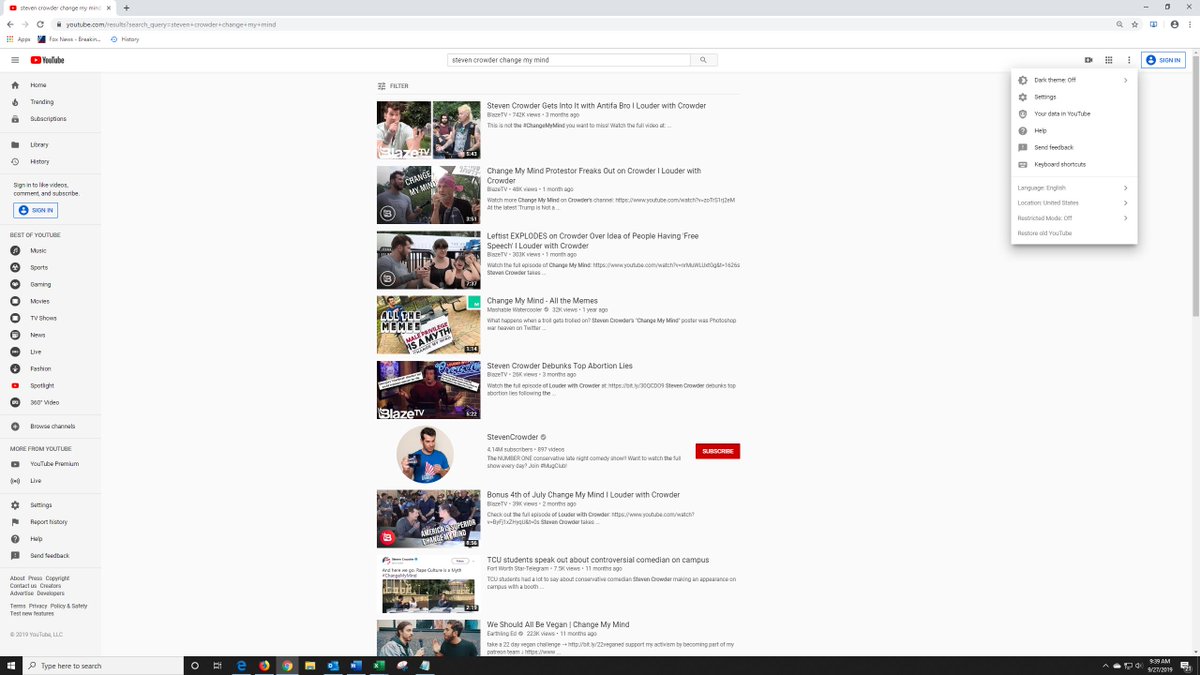1200x675 pixels.
Task: Expand Restricted Mode: Off option
Action: pyautogui.click(x=1073, y=218)
